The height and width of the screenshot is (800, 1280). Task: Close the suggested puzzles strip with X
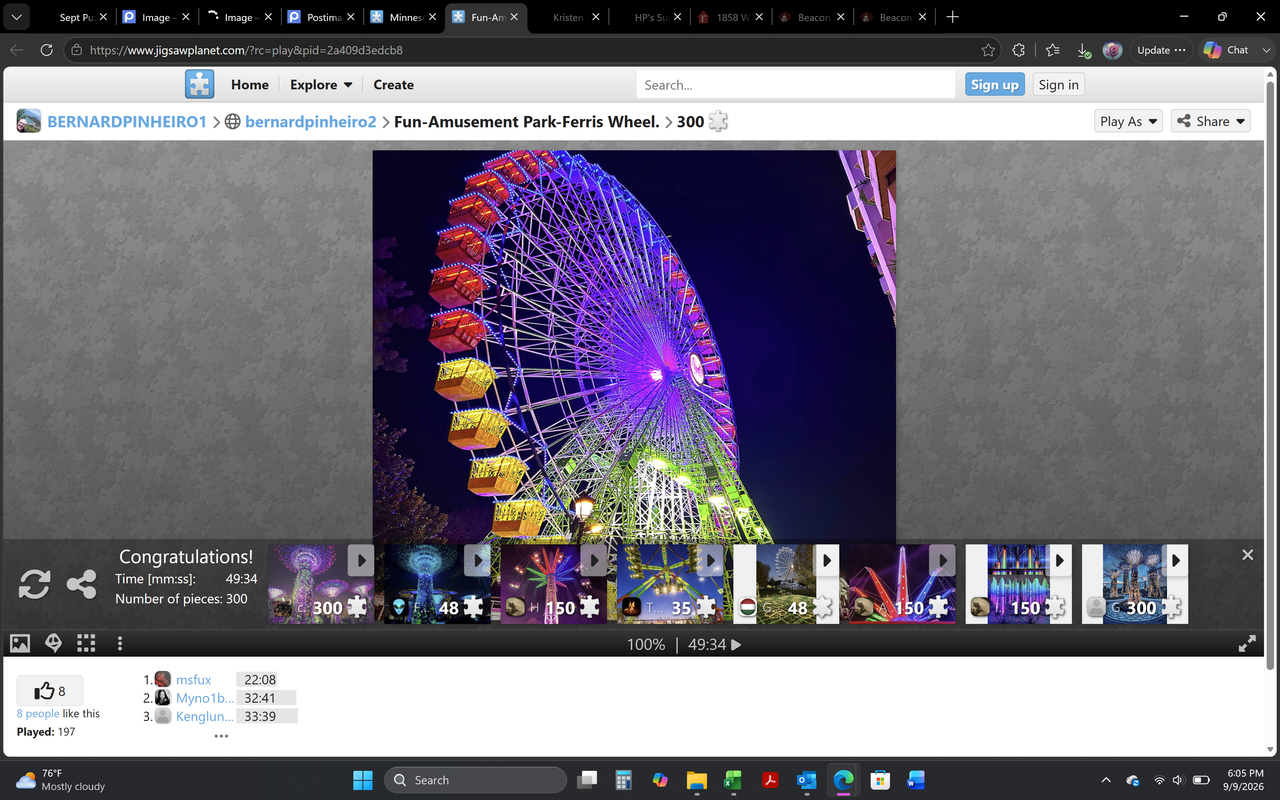pos(1247,555)
